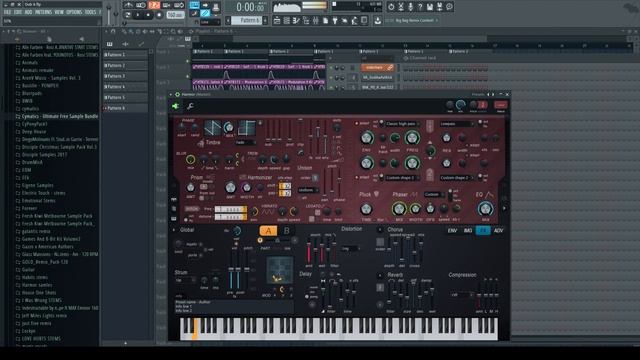Open the Mixer via toolbar icon
Image resolution: width=640 pixels, height=360 pixels.
[x=316, y=20]
